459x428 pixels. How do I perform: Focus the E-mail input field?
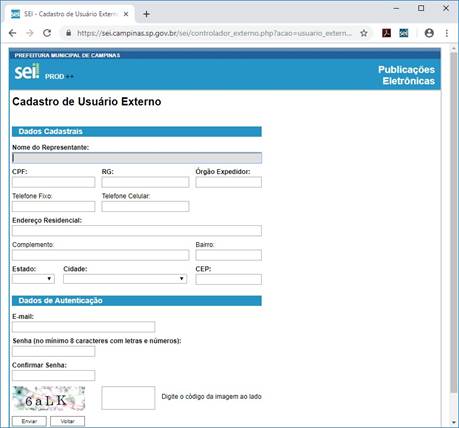84,327
